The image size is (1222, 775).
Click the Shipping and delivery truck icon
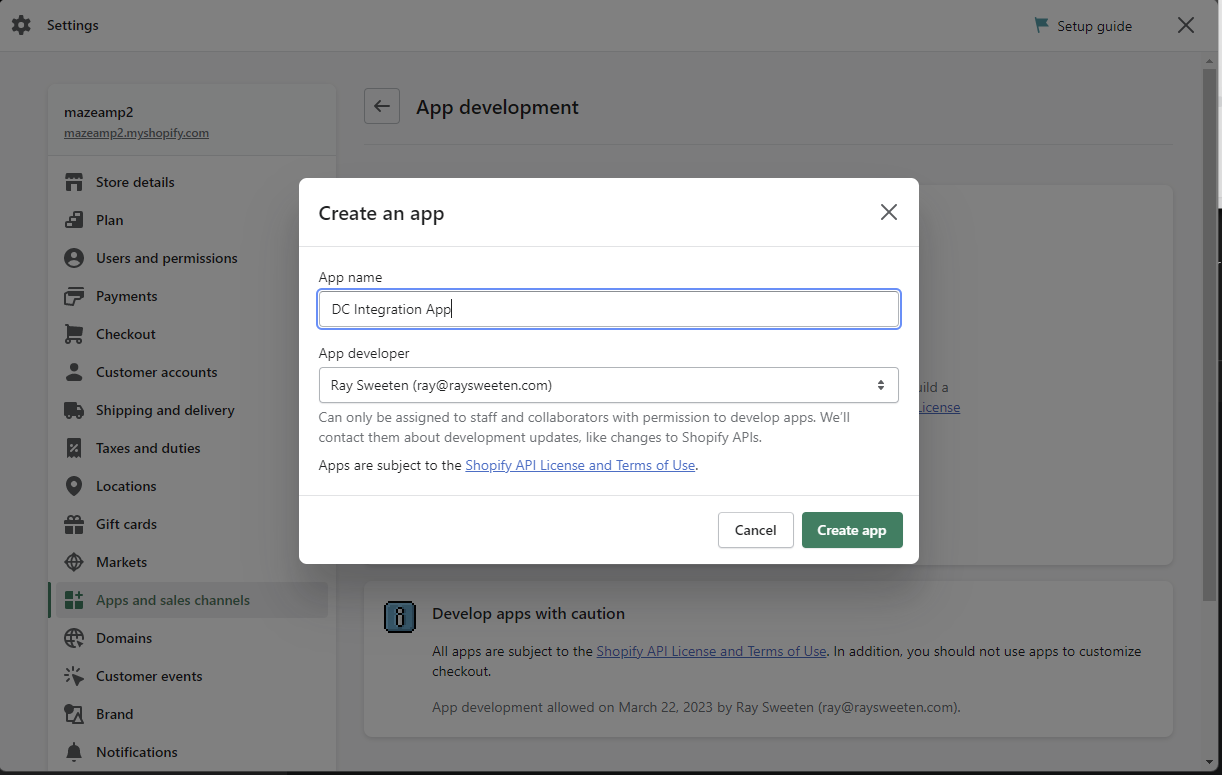pos(73,410)
